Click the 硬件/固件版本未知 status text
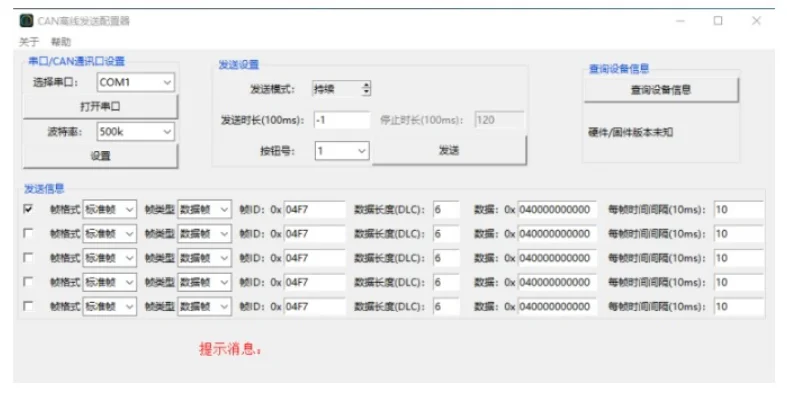This screenshot has height=398, width=787. 630,132
